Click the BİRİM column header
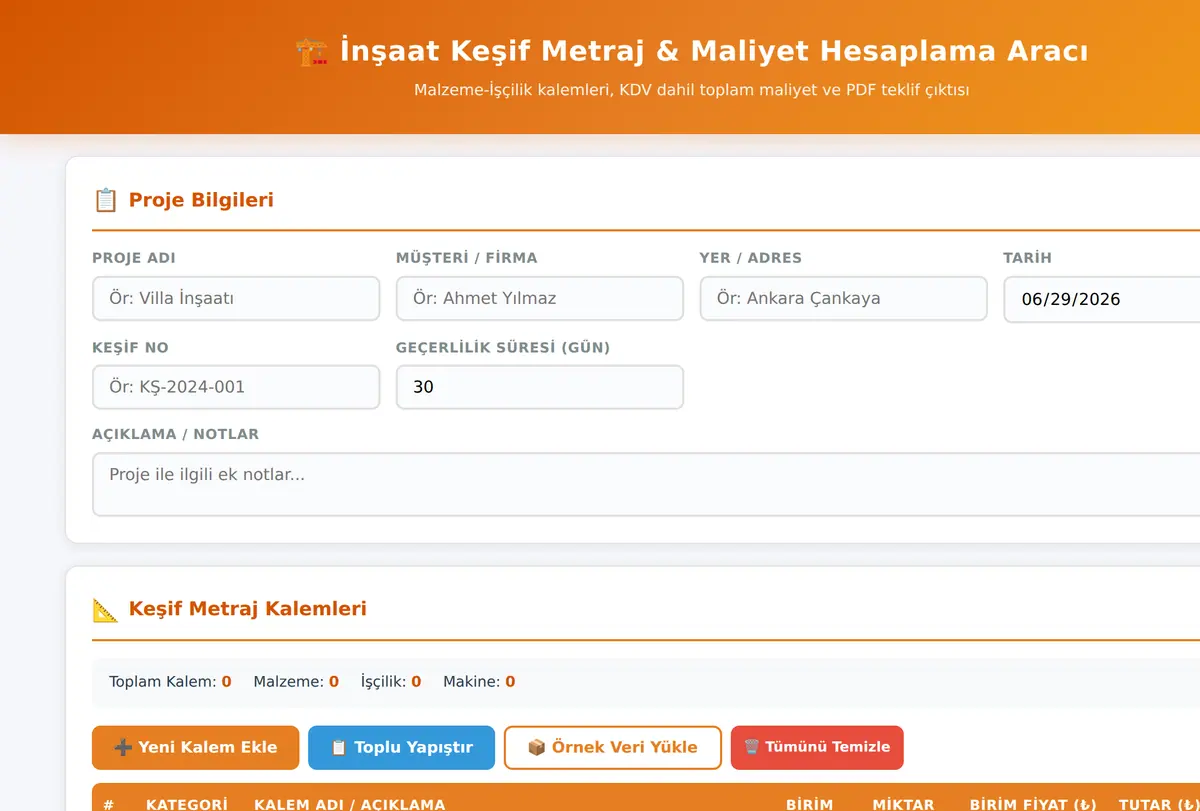The image size is (1200, 811). [x=810, y=804]
